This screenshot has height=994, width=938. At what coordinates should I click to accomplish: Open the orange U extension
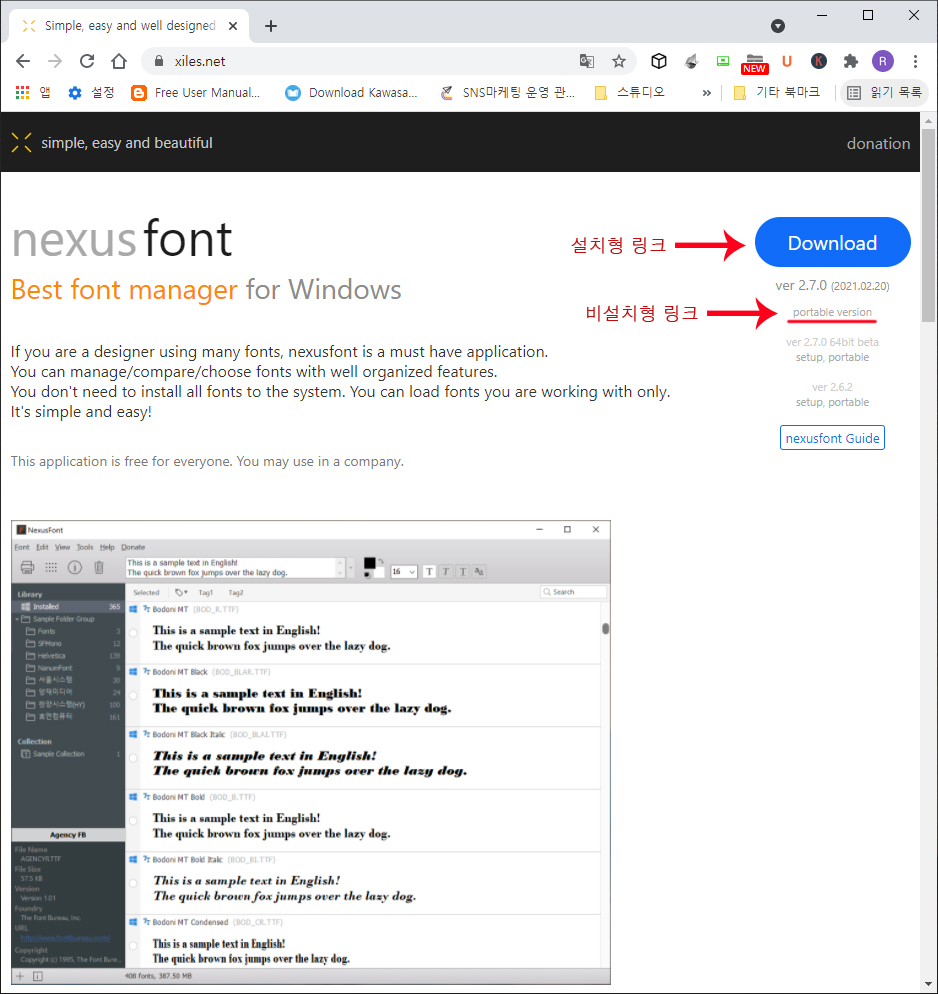(787, 61)
